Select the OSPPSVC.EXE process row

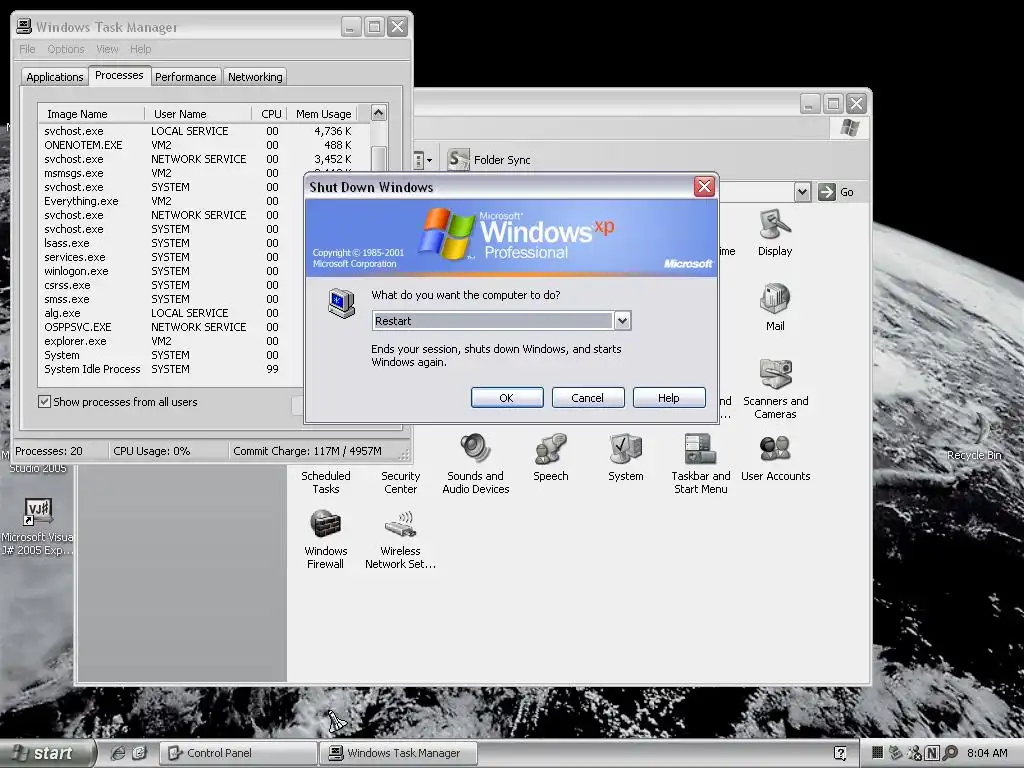173,327
